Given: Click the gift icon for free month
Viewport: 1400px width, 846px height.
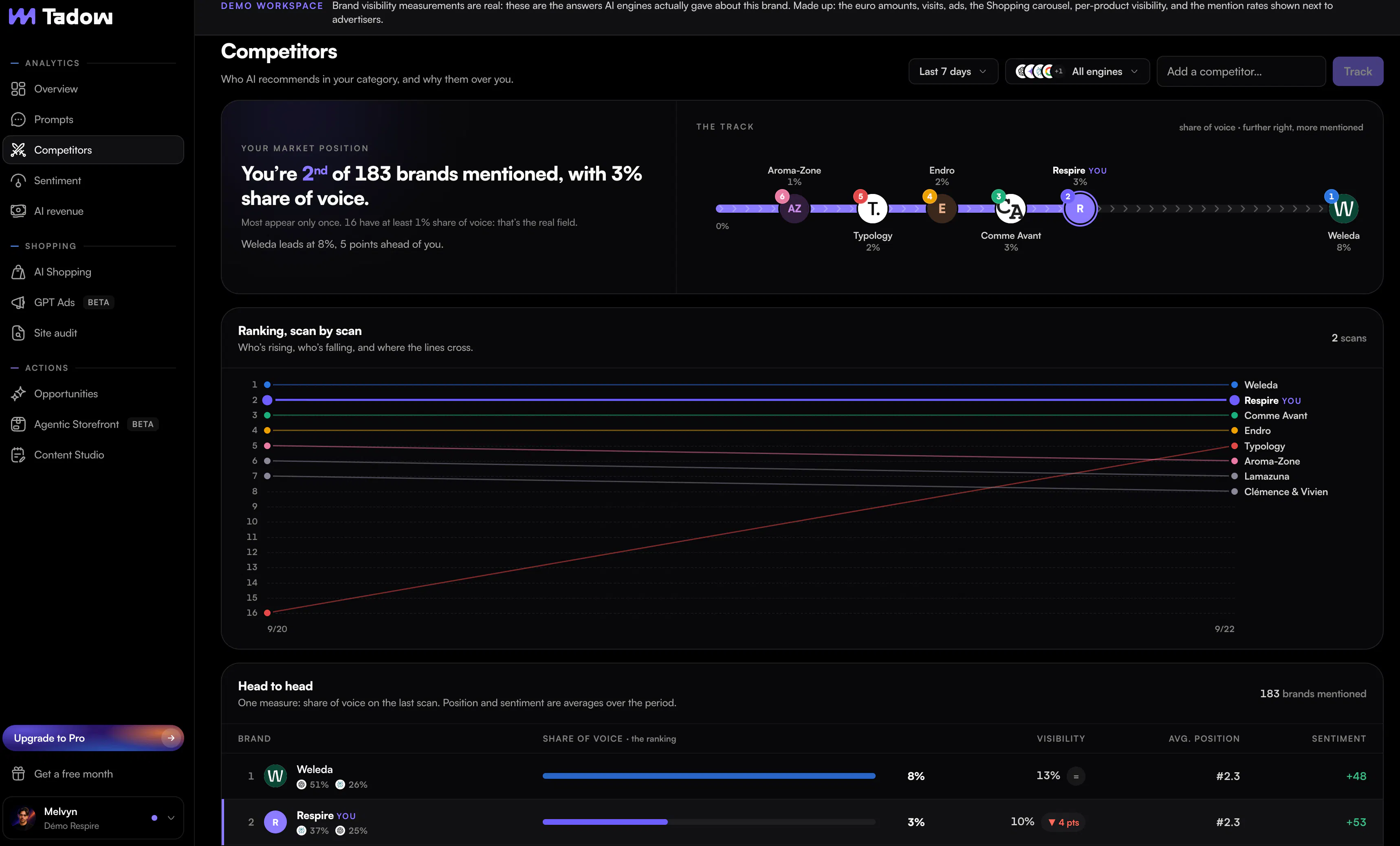Looking at the screenshot, I should point(18,774).
